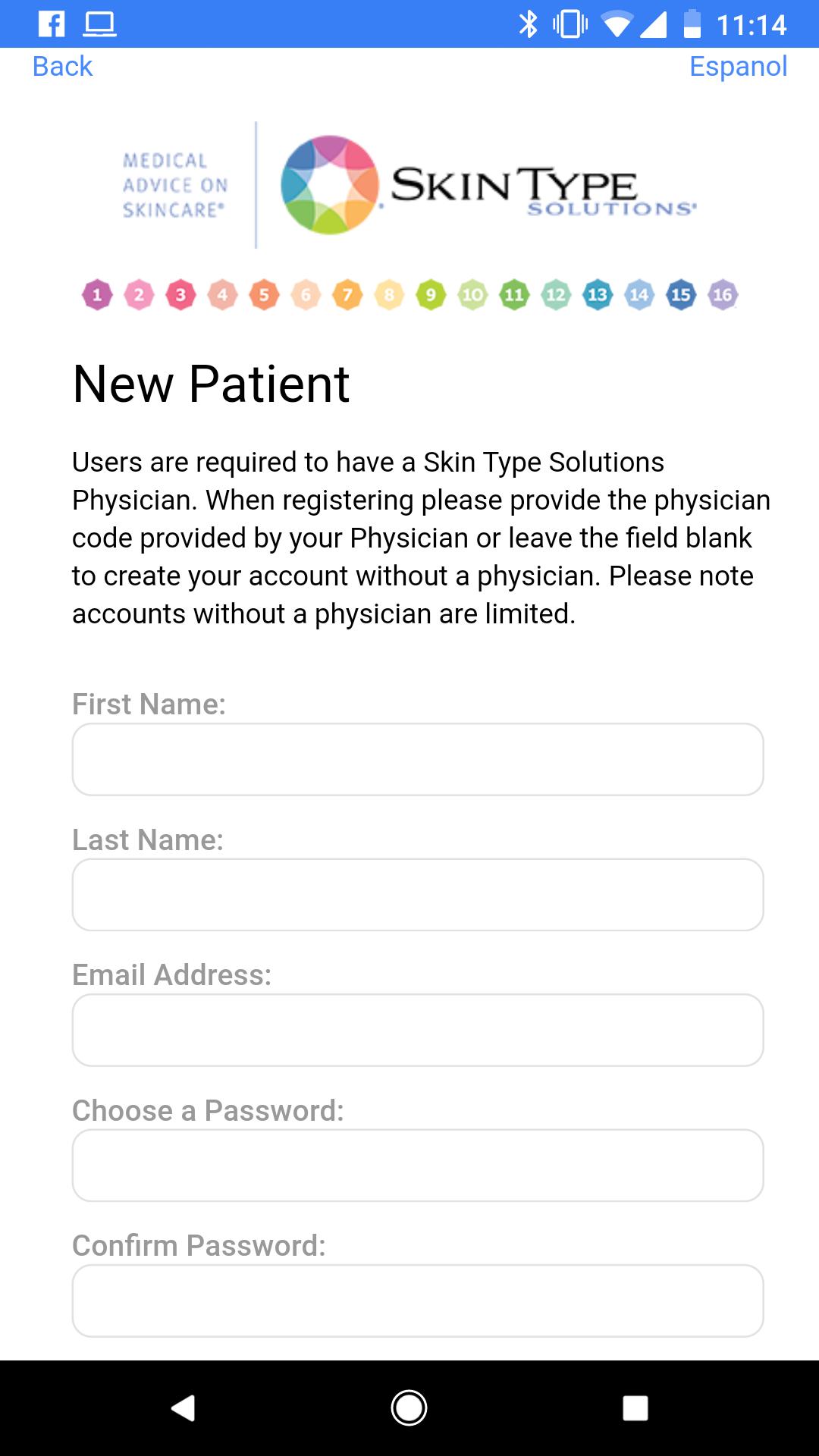
Task: Select the number 3 skin type badge
Action: click(x=180, y=295)
